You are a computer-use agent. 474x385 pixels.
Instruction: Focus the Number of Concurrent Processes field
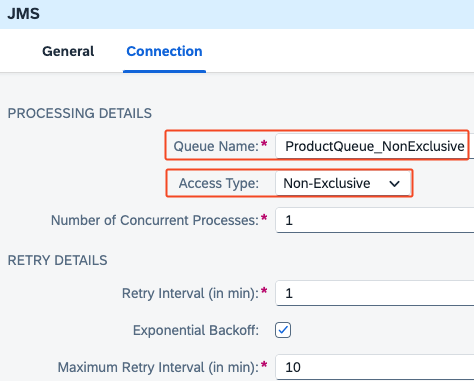tap(375, 220)
